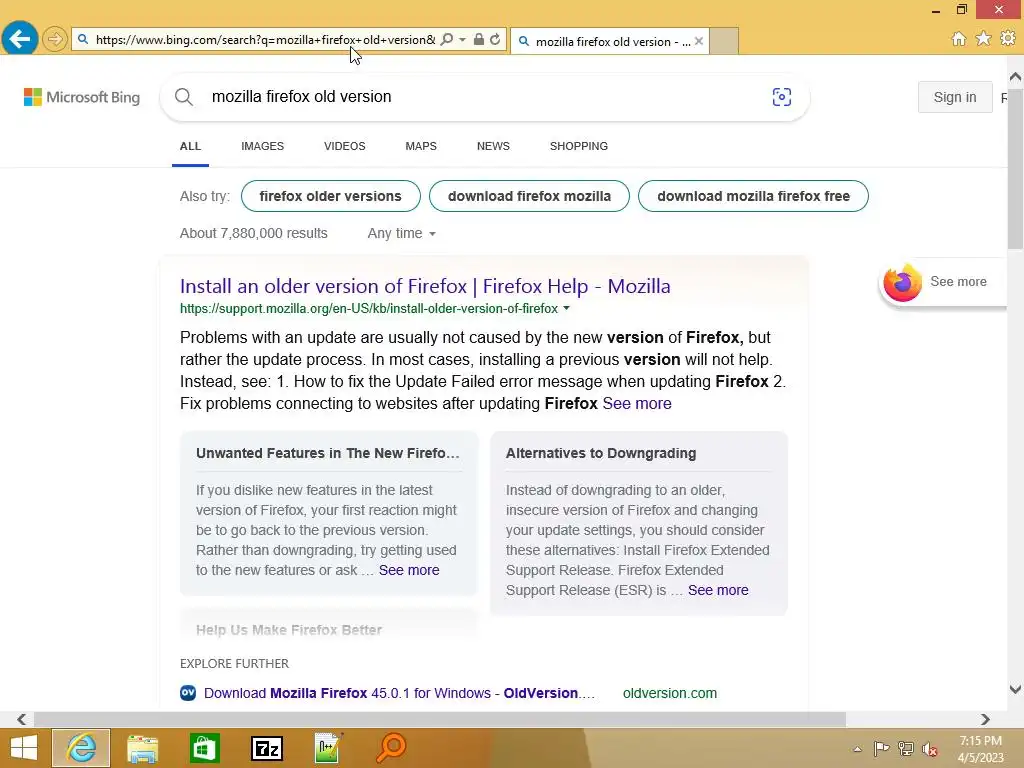Click the horizontal scrollbar left arrow
Image resolution: width=1024 pixels, height=768 pixels.
pyautogui.click(x=22, y=719)
